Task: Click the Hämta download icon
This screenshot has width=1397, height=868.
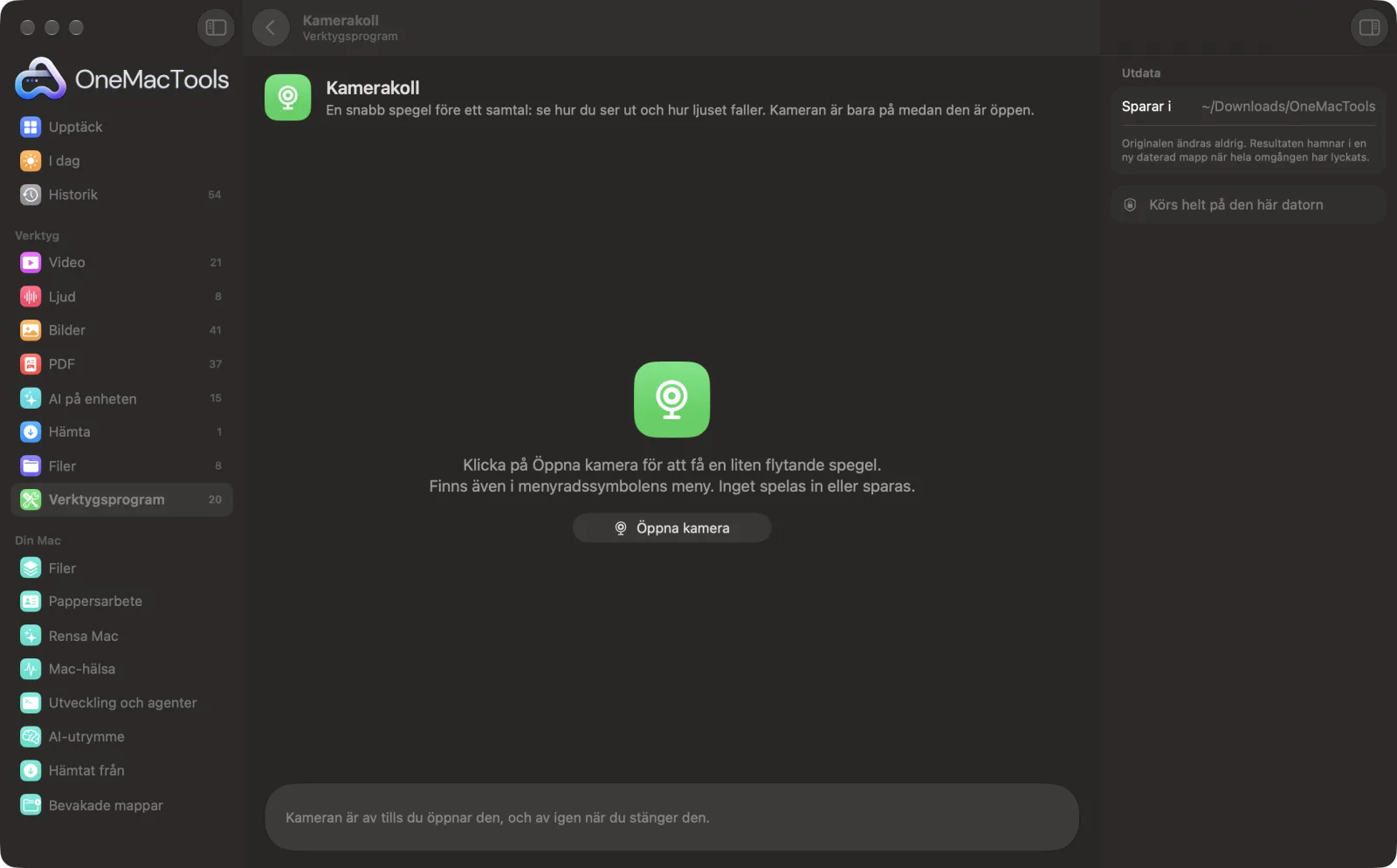Action: (x=31, y=431)
